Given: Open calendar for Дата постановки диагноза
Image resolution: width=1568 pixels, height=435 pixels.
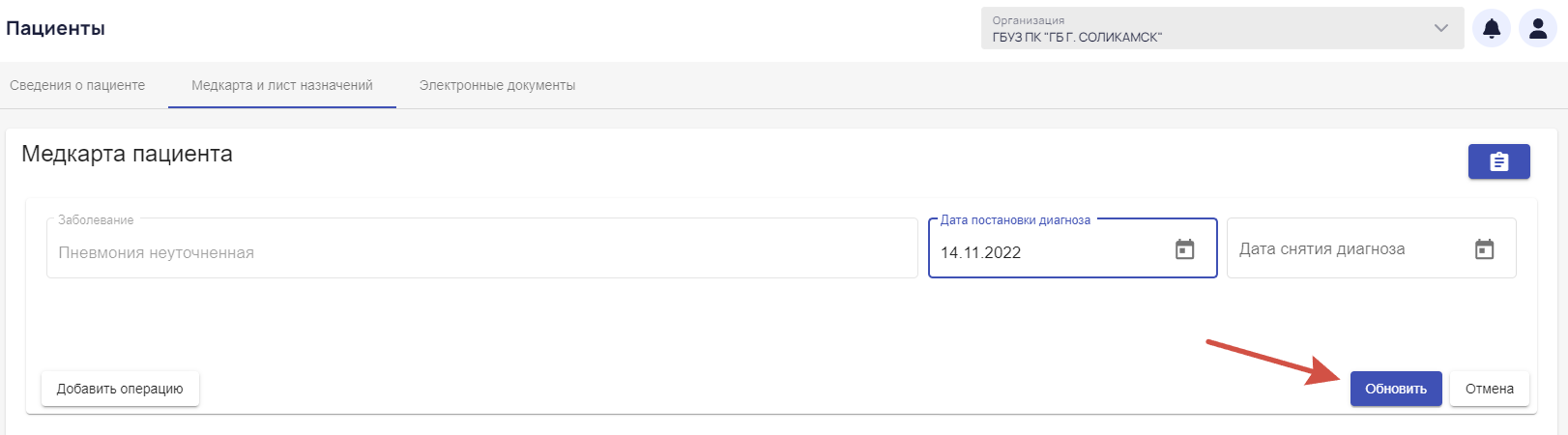Looking at the screenshot, I should (x=1184, y=249).
